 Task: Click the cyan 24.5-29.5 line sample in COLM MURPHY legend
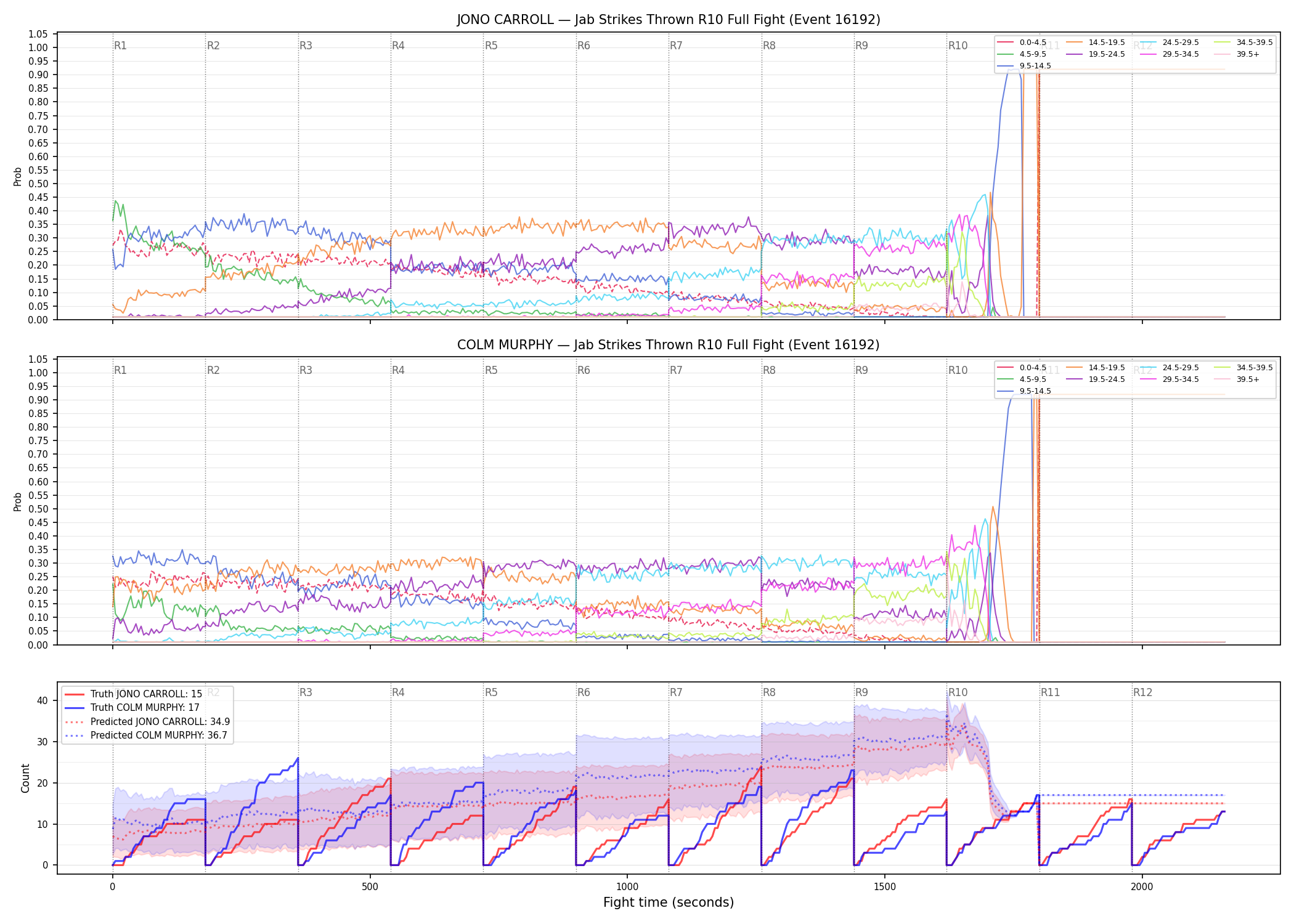pyautogui.click(x=1149, y=368)
